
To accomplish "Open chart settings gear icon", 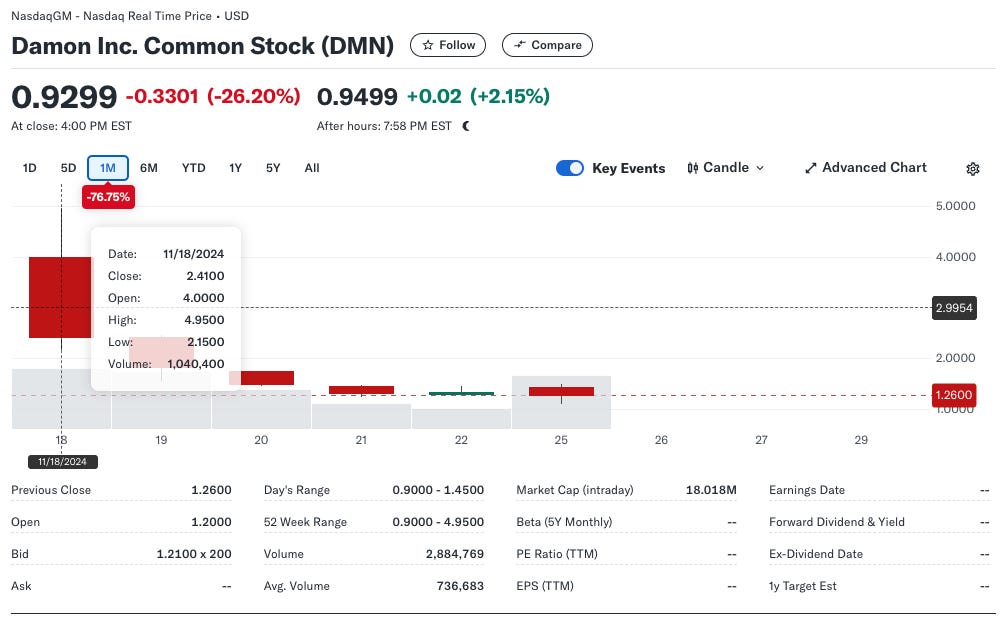I will coord(972,169).
